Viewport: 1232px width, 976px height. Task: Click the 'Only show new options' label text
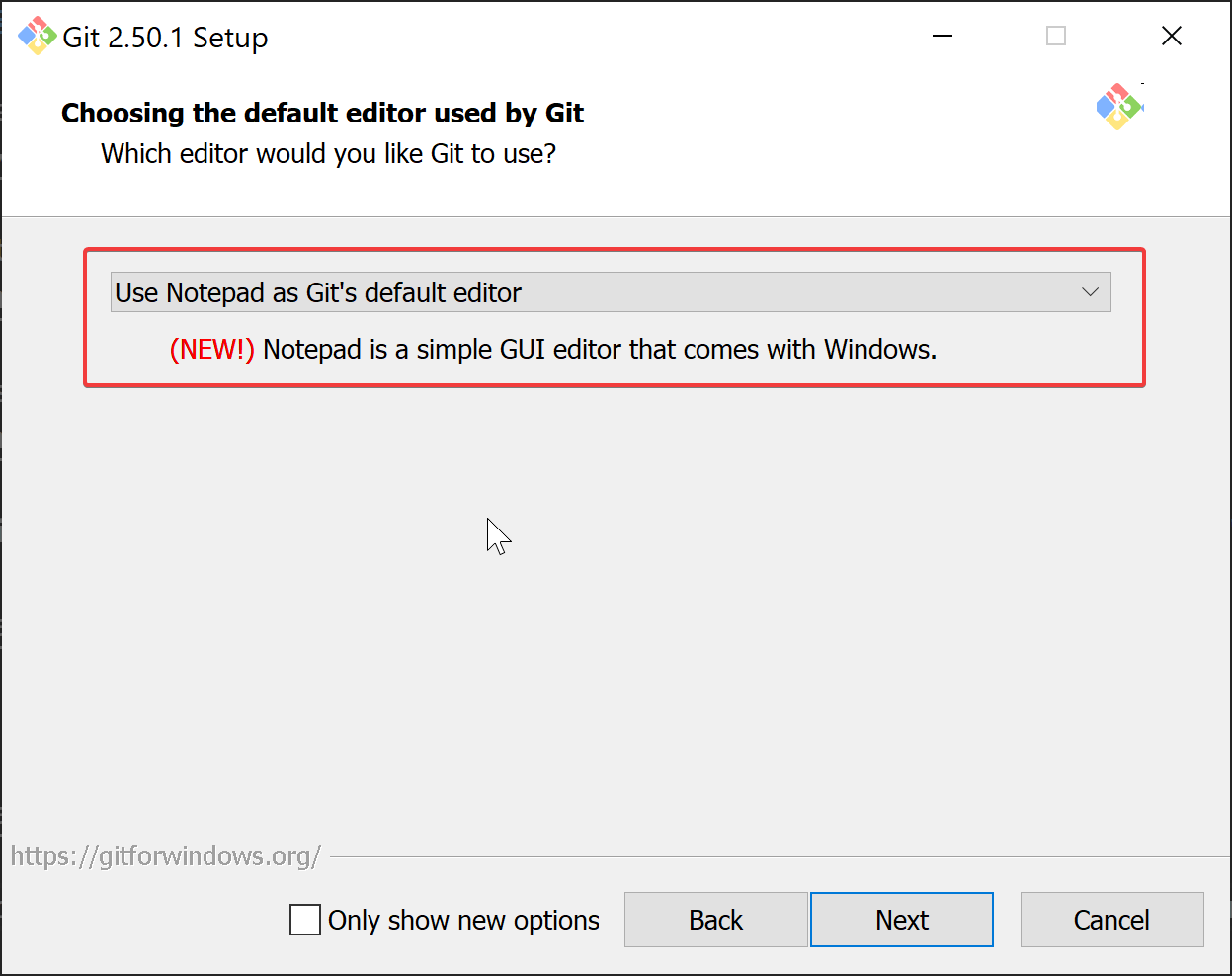coord(463,920)
